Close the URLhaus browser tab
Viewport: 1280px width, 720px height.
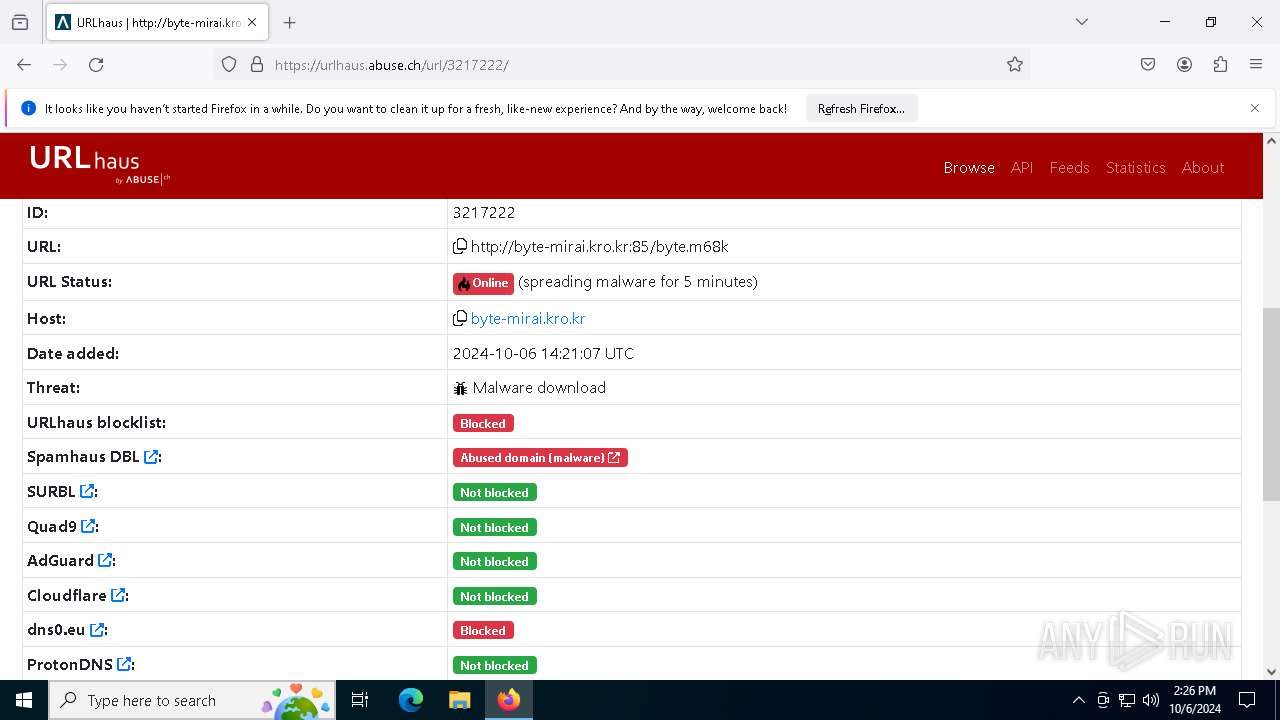pyautogui.click(x=252, y=22)
